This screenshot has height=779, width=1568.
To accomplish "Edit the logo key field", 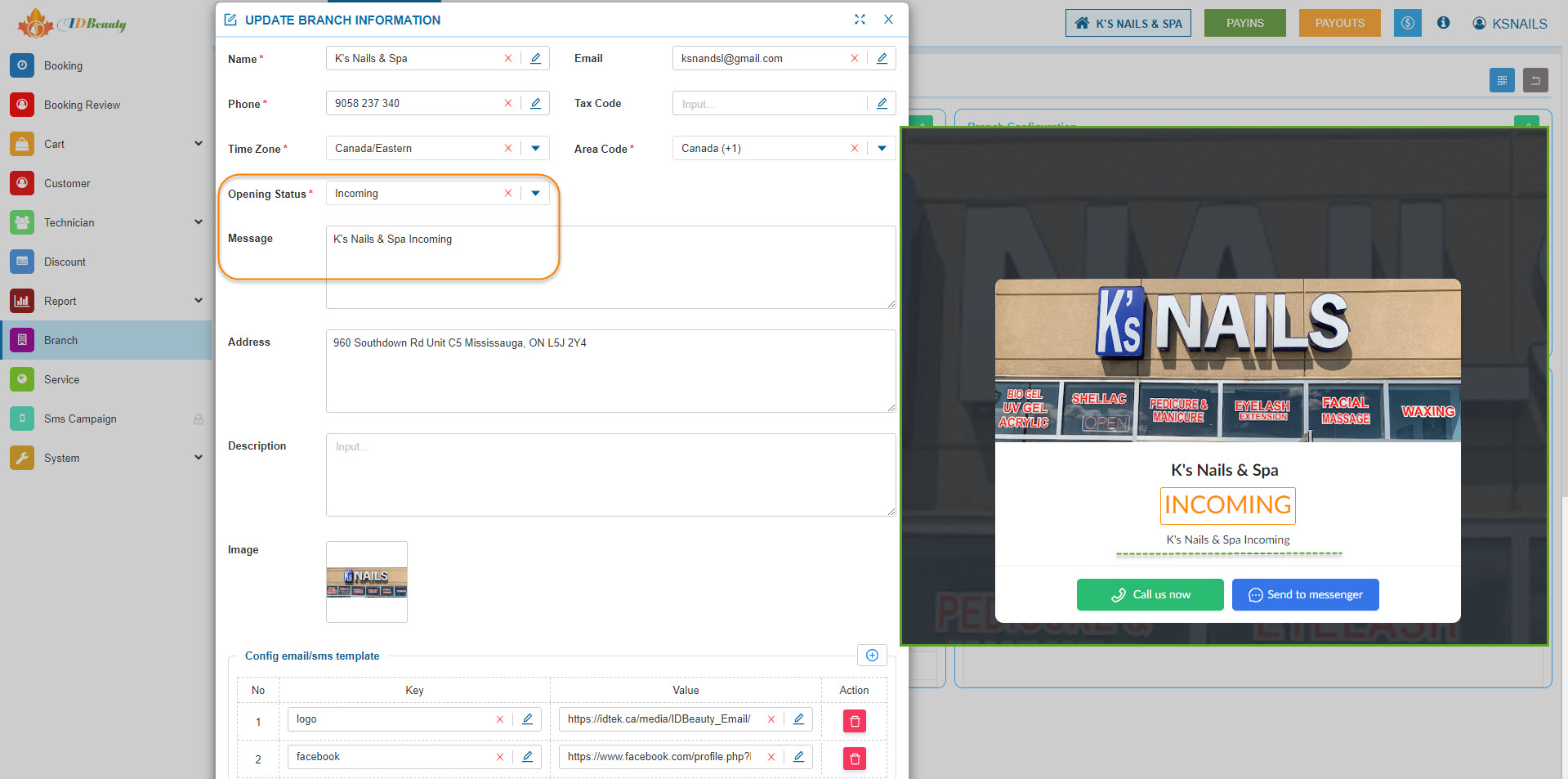I will [x=528, y=719].
